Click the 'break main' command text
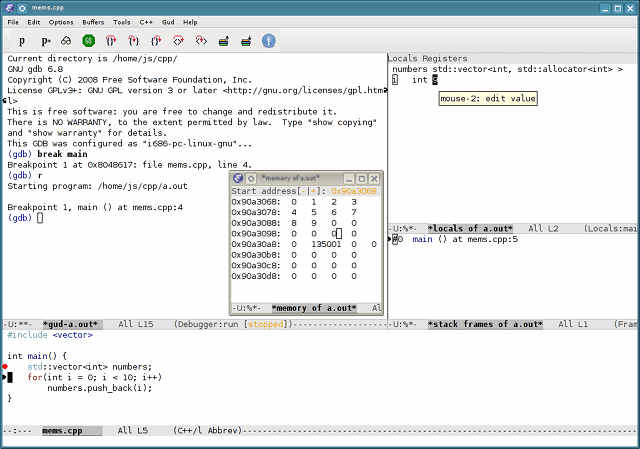The width and height of the screenshot is (640, 449). pyautogui.click(x=62, y=154)
